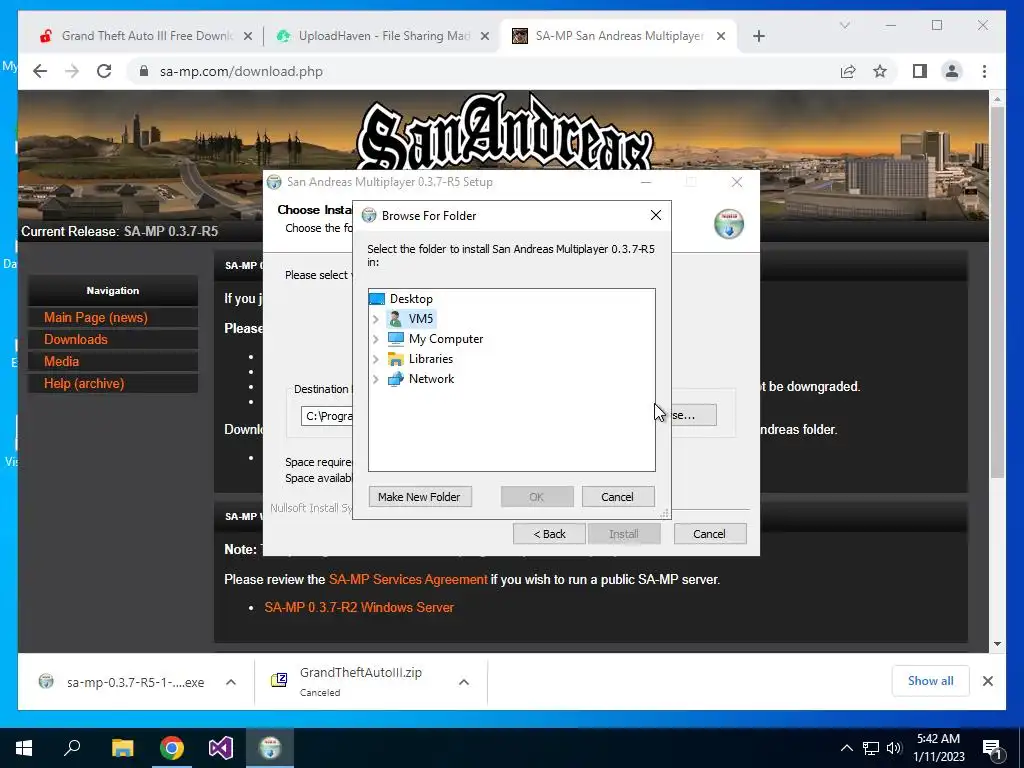Screen dimensions: 1024x768
Task: Click the address bar URL
Action: tap(241, 72)
